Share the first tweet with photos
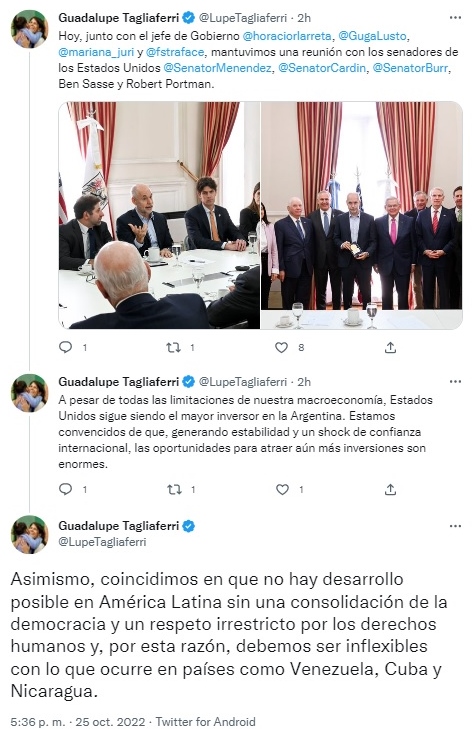This screenshot has width=473, height=729. 390,347
